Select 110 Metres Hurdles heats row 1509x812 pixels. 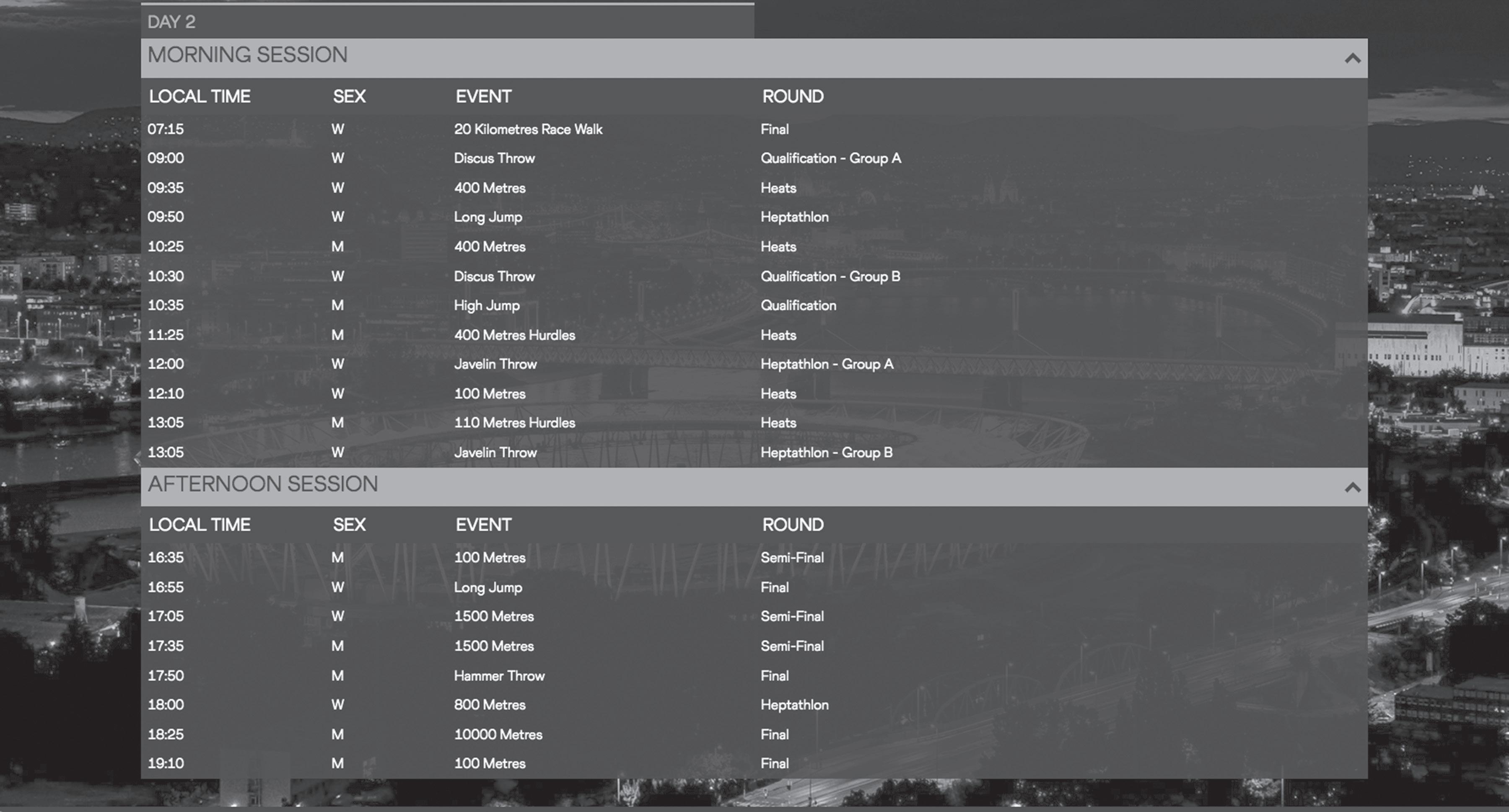pyautogui.click(x=514, y=423)
